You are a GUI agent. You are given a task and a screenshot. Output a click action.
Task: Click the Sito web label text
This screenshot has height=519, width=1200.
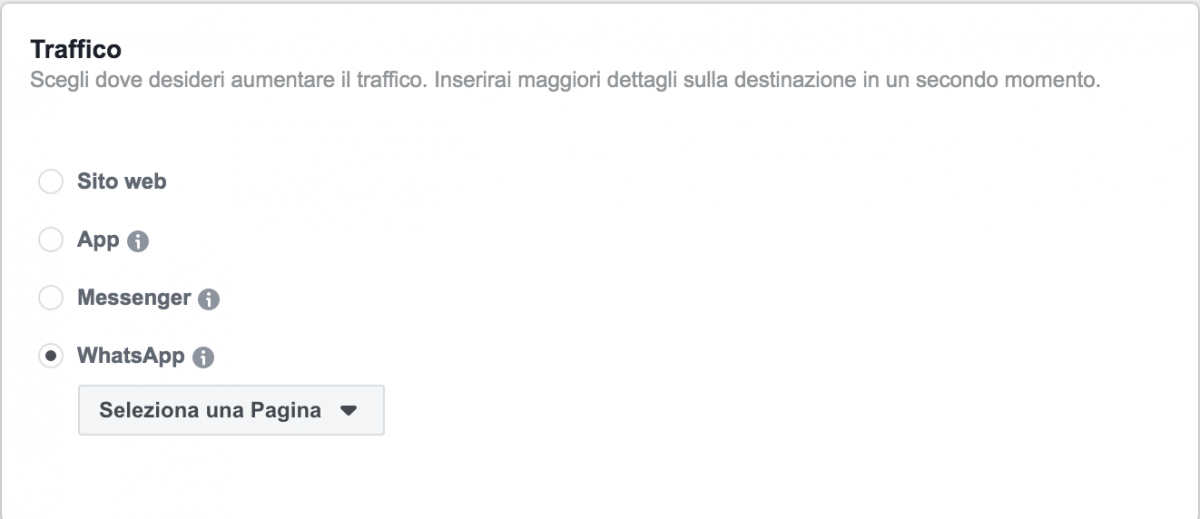click(122, 182)
